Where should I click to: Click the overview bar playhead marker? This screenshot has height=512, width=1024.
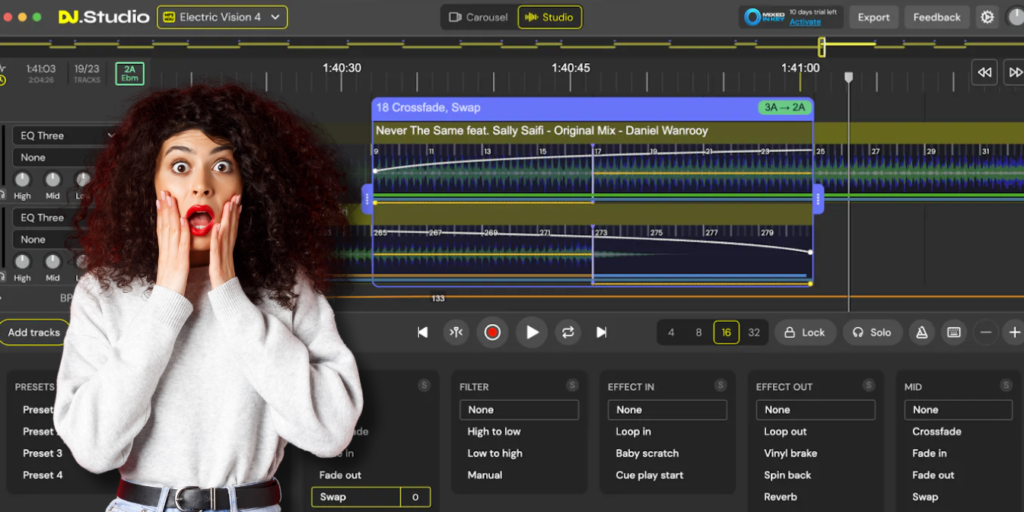[822, 46]
